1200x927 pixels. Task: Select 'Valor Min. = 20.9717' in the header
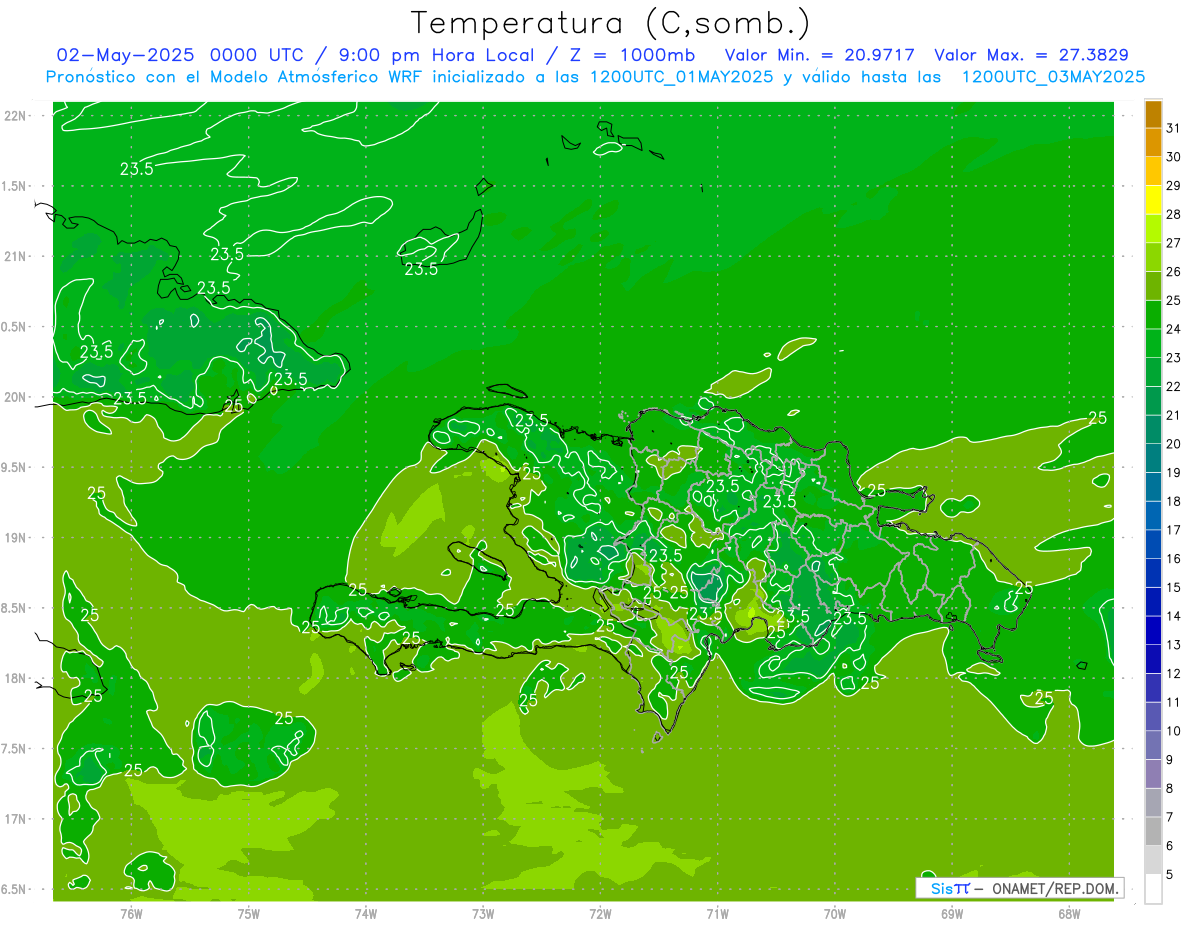(819, 55)
